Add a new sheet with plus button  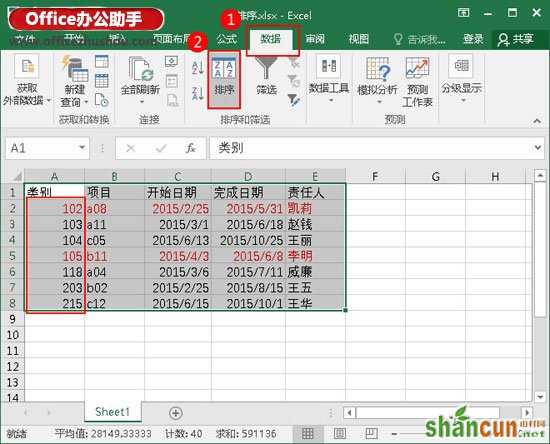pos(175,413)
